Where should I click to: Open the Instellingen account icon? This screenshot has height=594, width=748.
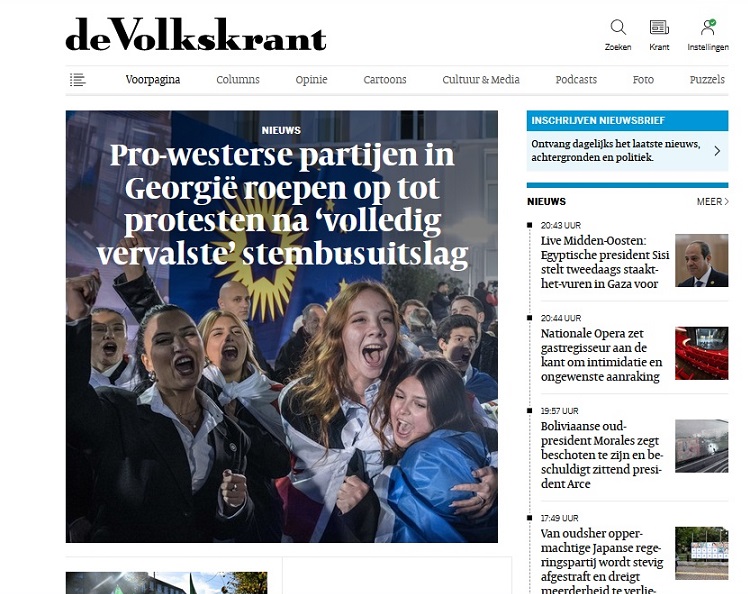click(707, 27)
